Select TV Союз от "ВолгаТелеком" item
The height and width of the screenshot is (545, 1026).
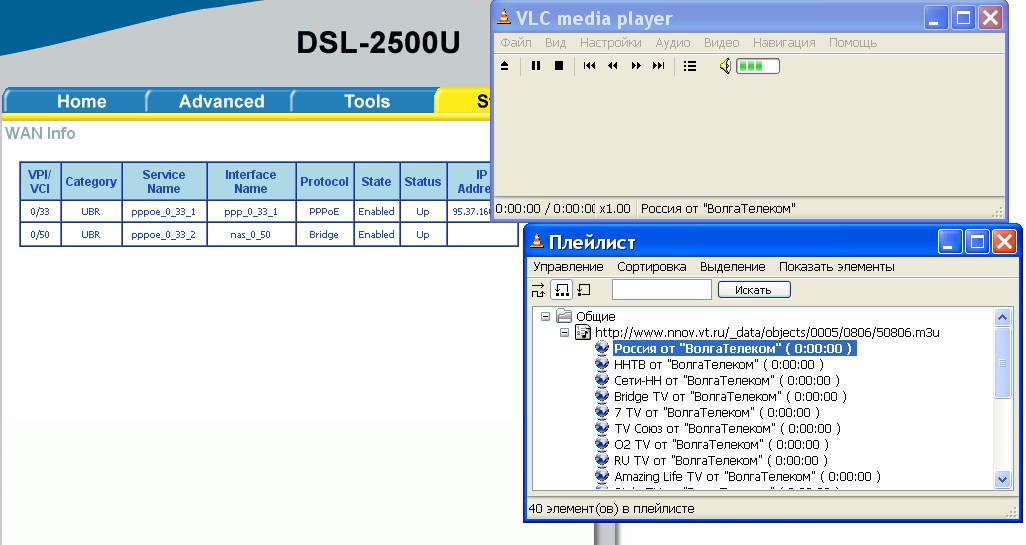727,429
